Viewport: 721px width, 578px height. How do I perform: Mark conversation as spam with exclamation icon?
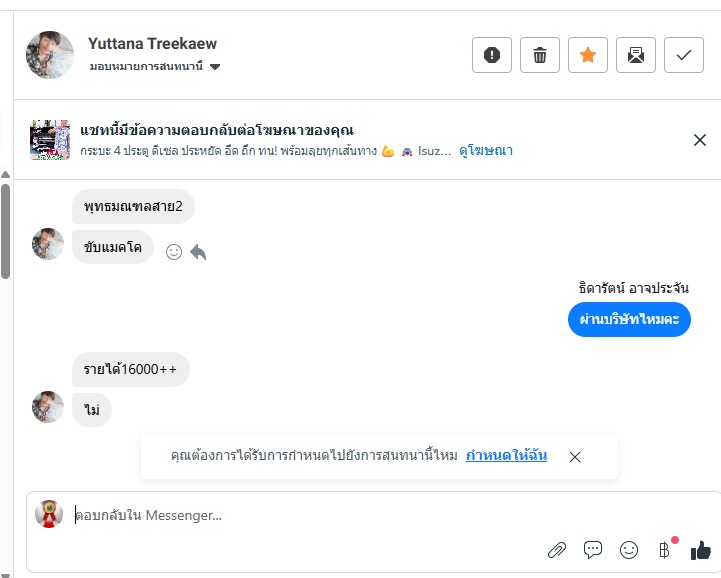(x=492, y=55)
